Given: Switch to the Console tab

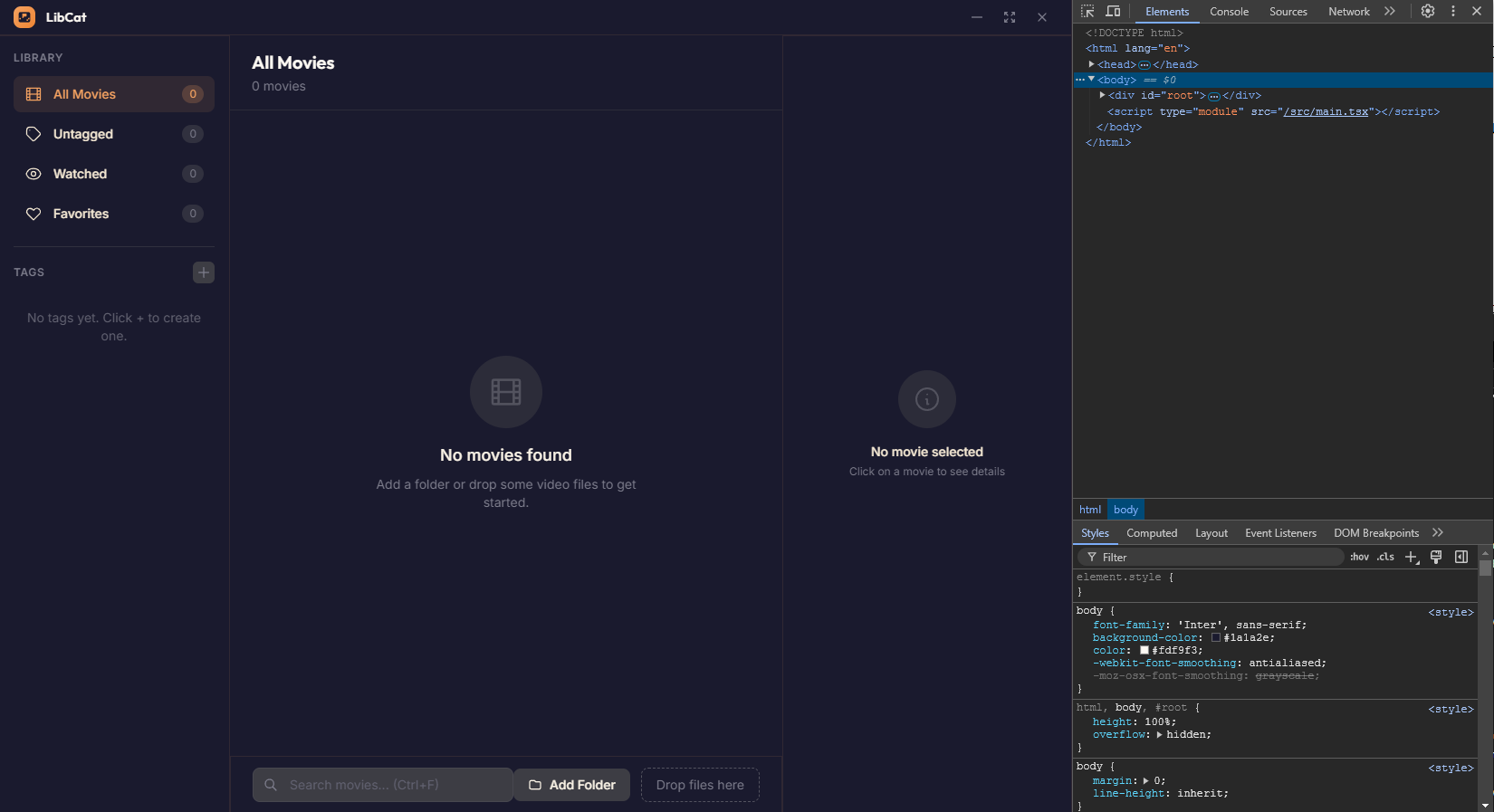Looking at the screenshot, I should [x=1229, y=12].
